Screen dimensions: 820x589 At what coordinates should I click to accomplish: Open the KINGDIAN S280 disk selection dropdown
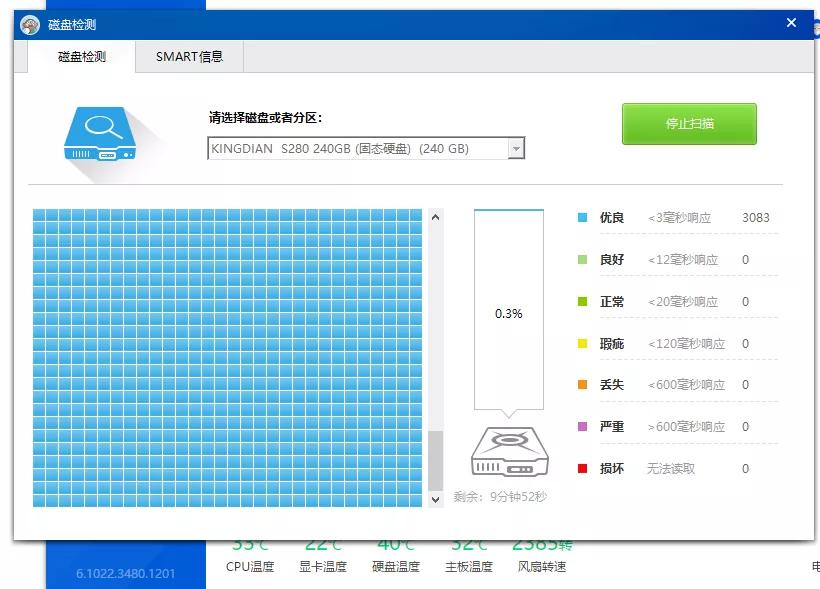360,147
